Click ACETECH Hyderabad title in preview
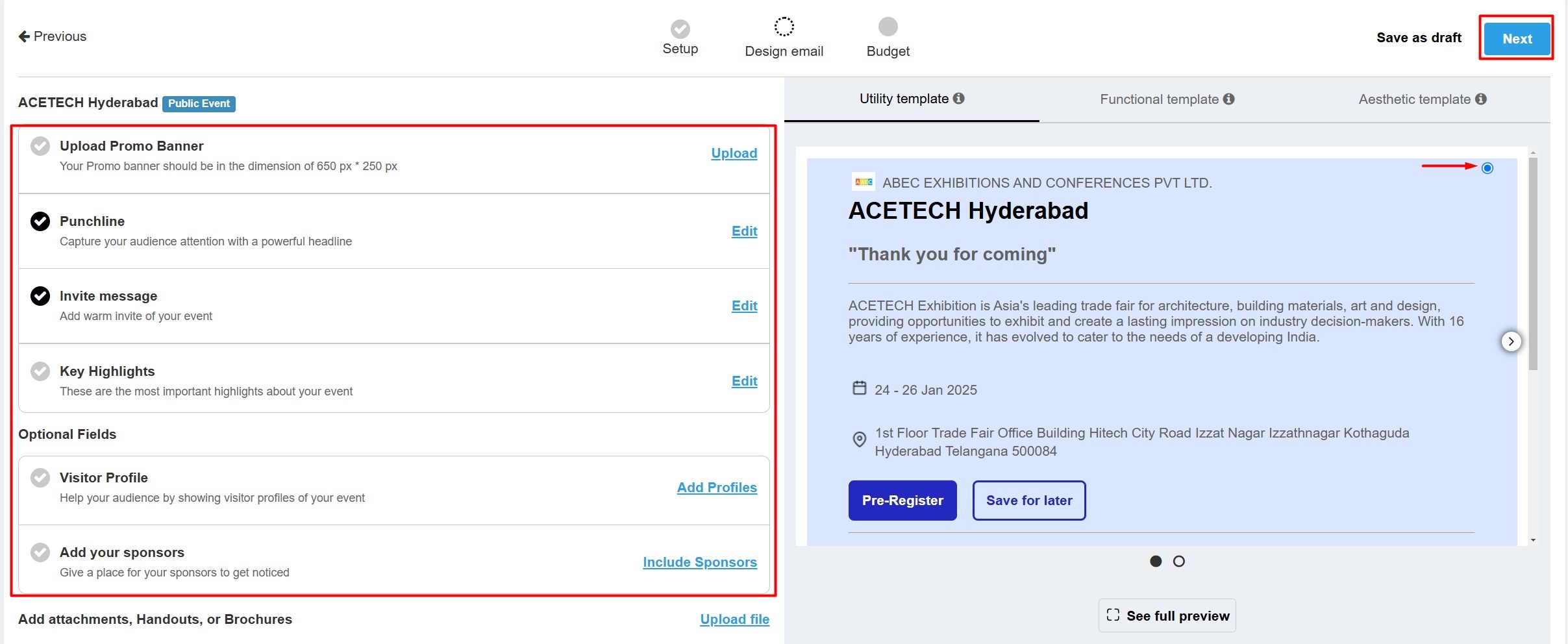The image size is (1568, 644). coord(968,211)
